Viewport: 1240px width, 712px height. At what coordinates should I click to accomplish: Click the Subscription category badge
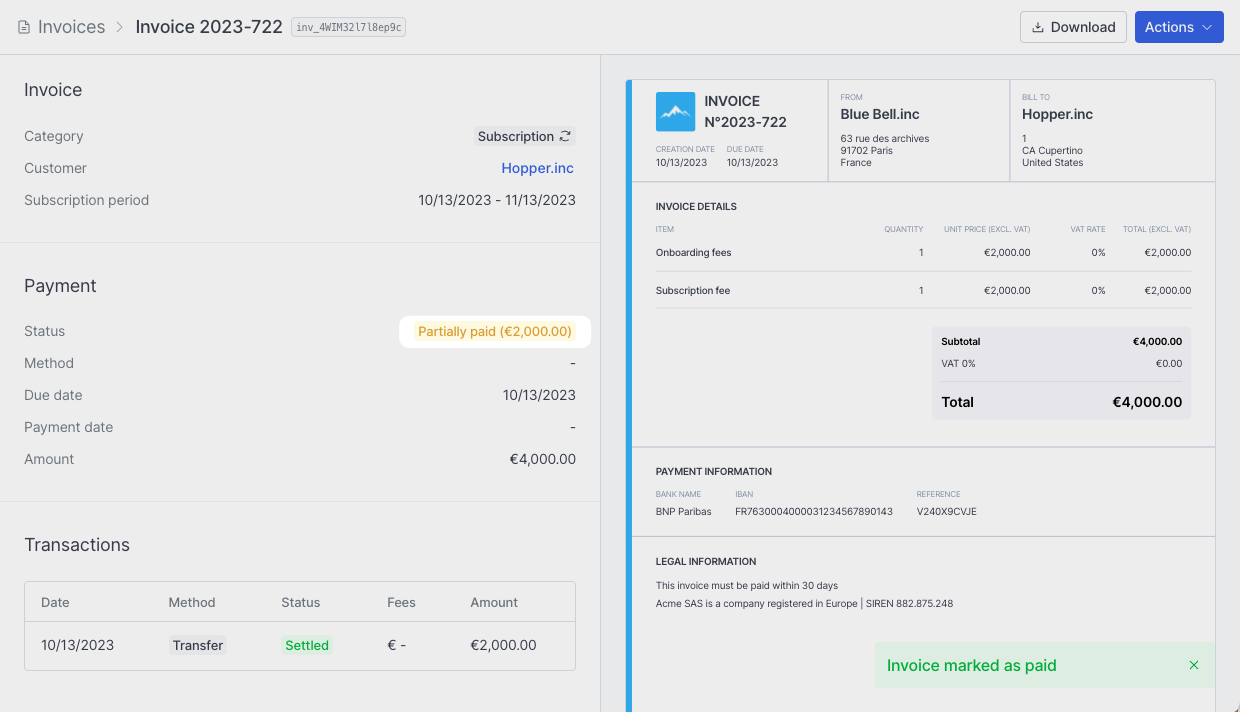click(524, 136)
